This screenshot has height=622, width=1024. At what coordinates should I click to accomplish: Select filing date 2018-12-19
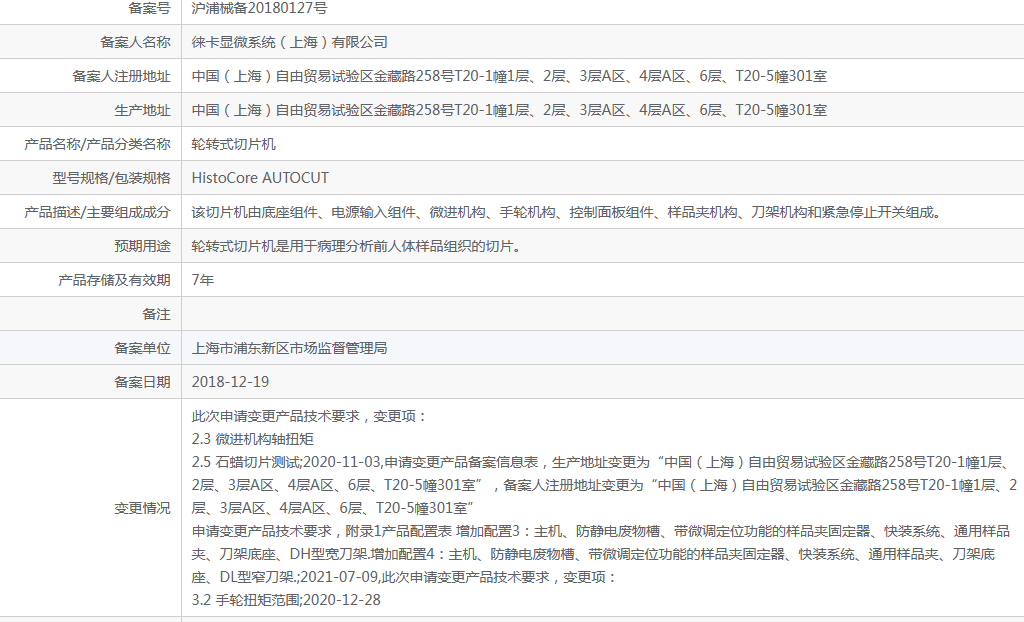[231, 382]
